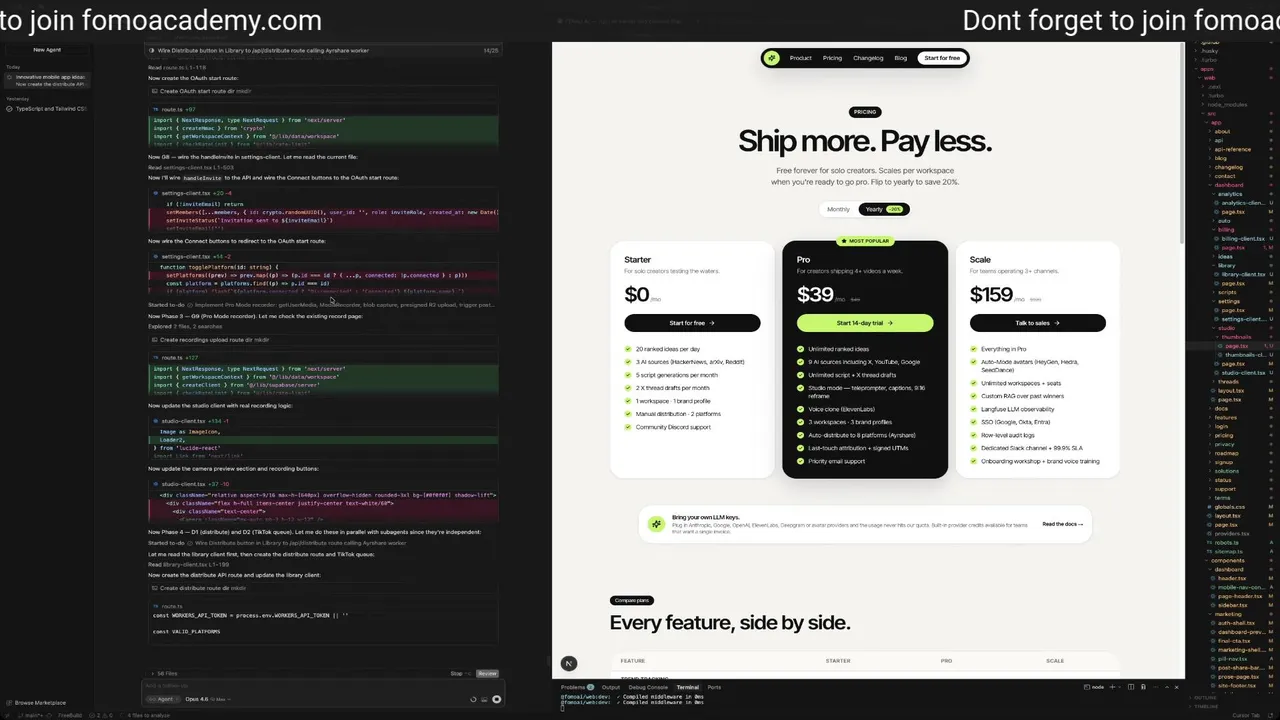Open the settings-client.tsx +20 -4 diff header
Viewport: 1280px width, 720px height.
[x=325, y=193]
